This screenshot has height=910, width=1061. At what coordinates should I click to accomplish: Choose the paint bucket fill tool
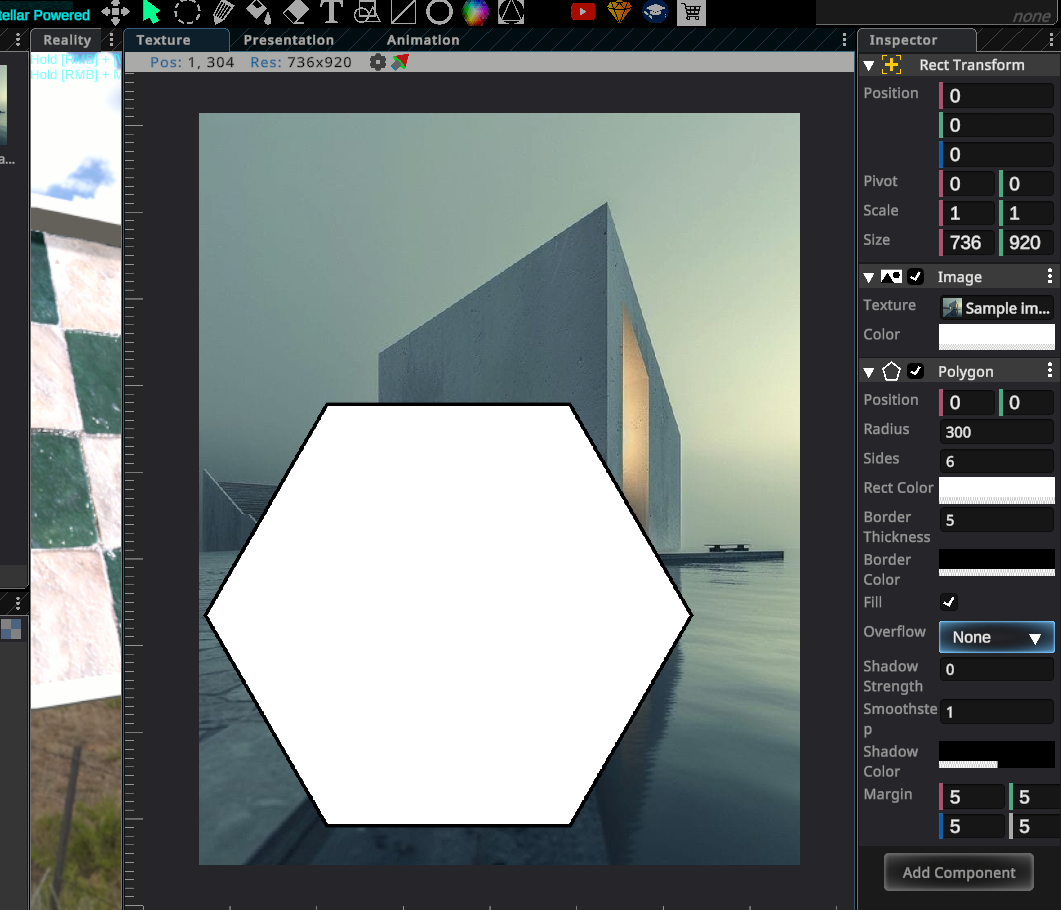tap(258, 12)
